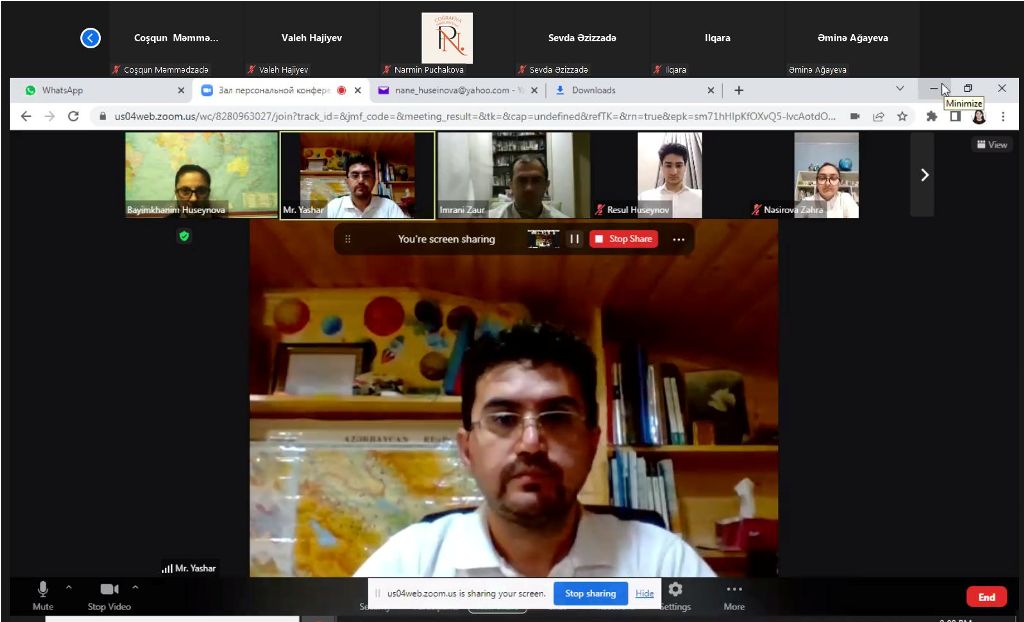Show next participants with gallery arrow
Viewport: 1024px width, 622px height.
pyautogui.click(x=923, y=175)
